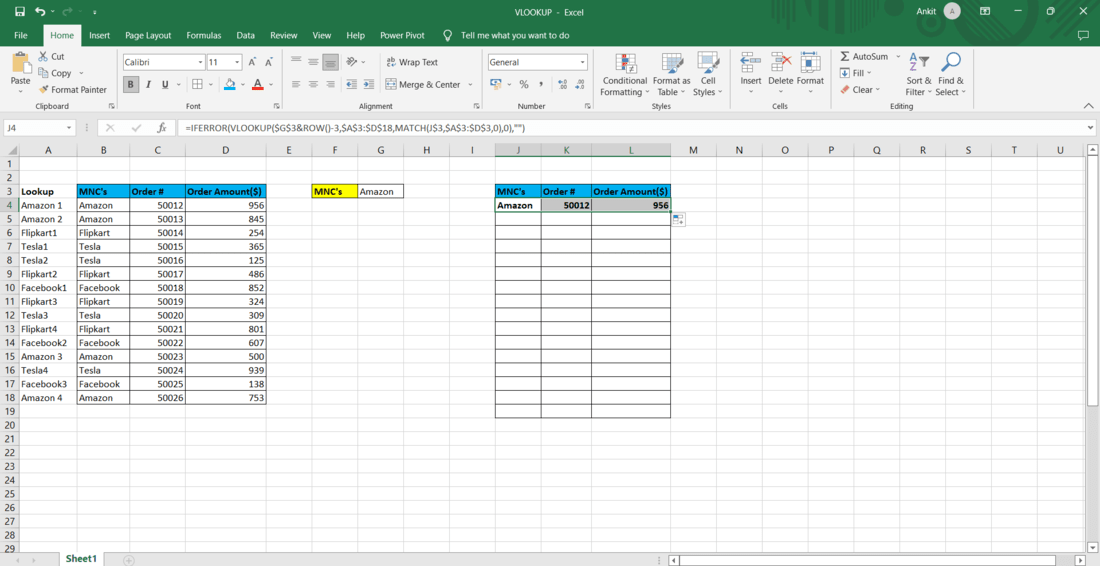Click Decrease Decimal icon

[x=579, y=84]
